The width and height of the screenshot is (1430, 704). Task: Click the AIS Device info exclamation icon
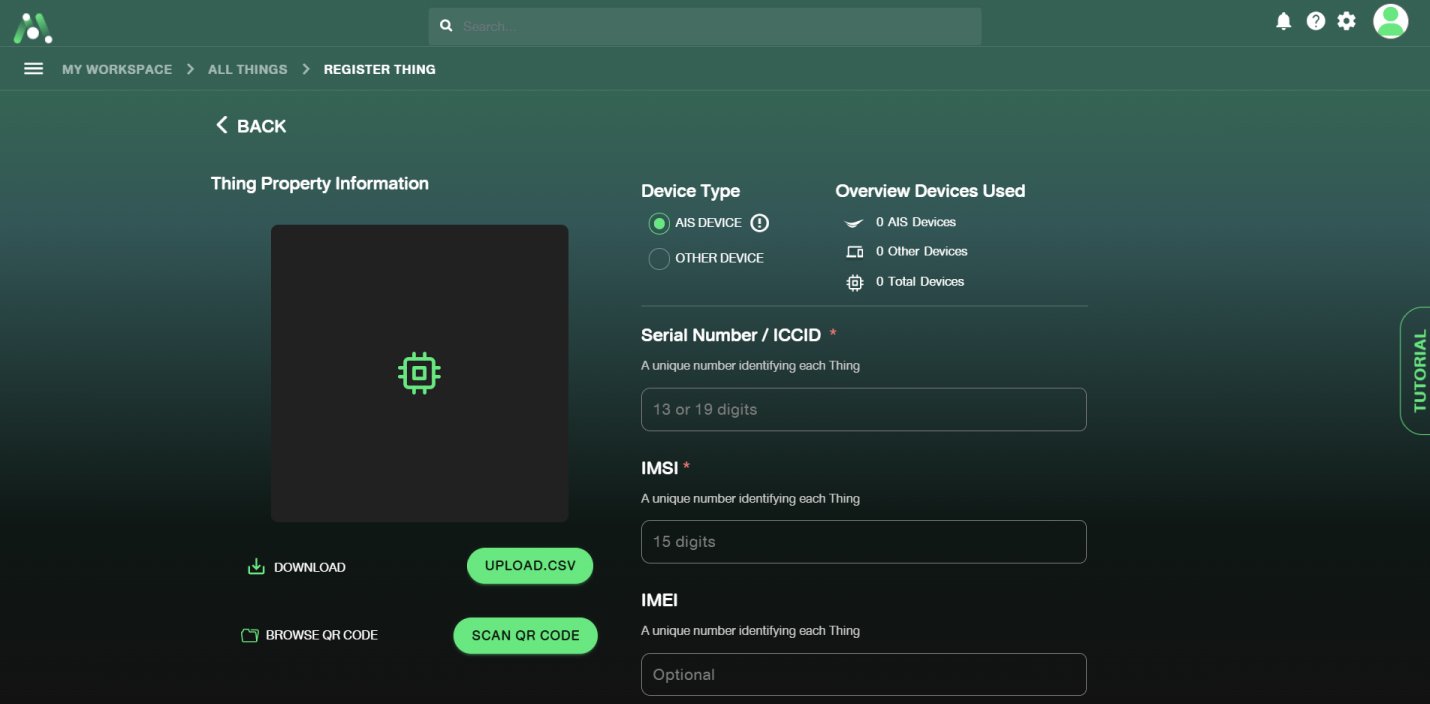click(x=760, y=223)
